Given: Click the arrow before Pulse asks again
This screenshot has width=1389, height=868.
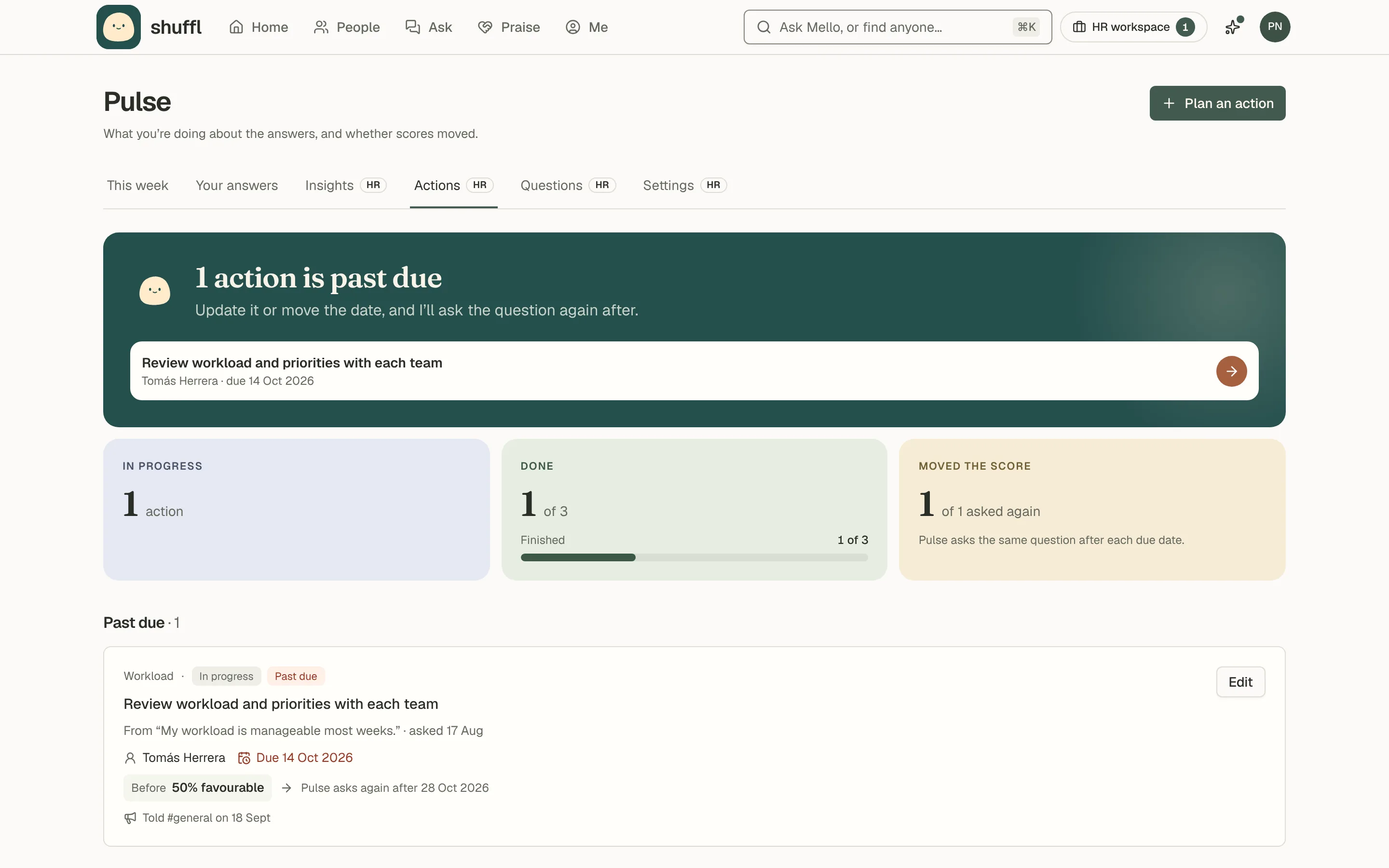Looking at the screenshot, I should pos(286,788).
